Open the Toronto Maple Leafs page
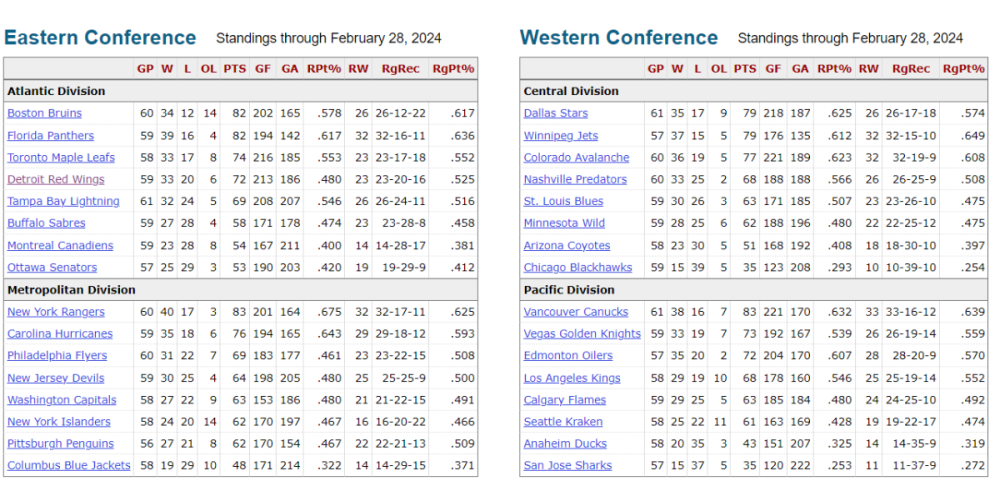Image resolution: width=1000 pixels, height=491 pixels. tap(61, 158)
